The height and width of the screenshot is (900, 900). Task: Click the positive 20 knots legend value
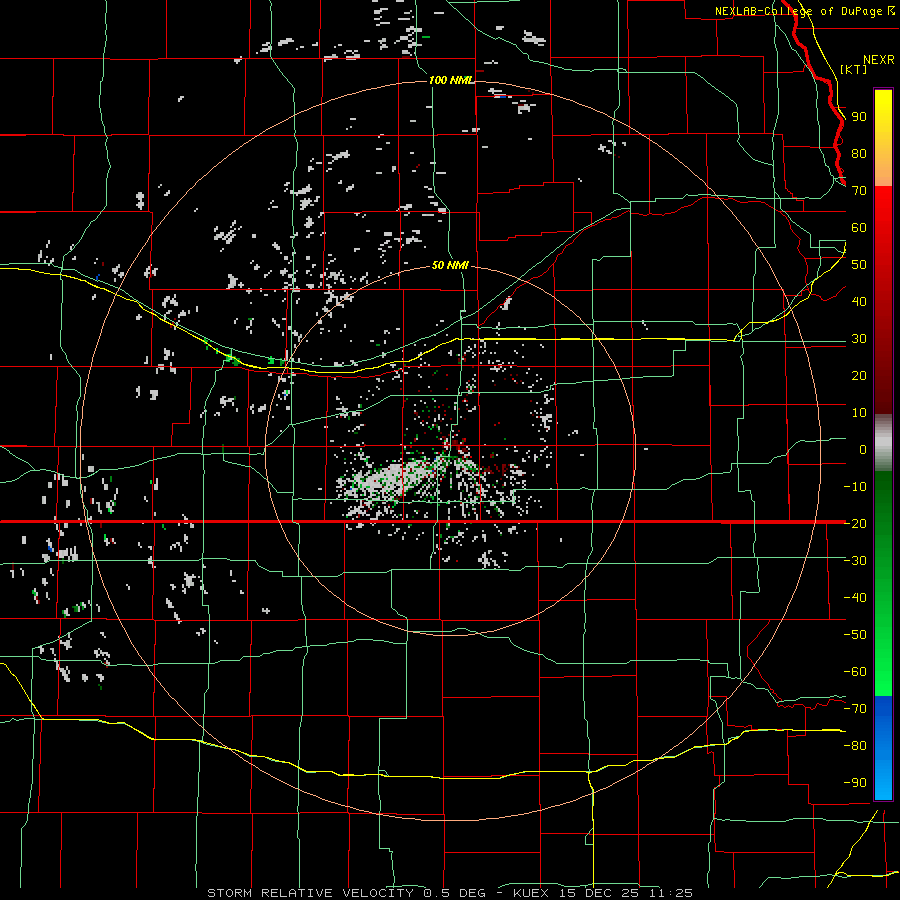[x=859, y=376]
